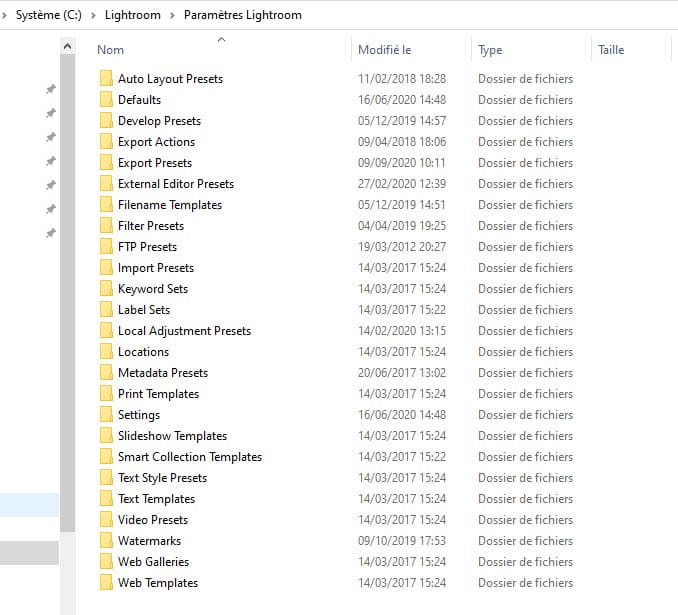This screenshot has height=615, width=678.
Task: Click the Web Templates folder icon
Action: pyautogui.click(x=106, y=582)
